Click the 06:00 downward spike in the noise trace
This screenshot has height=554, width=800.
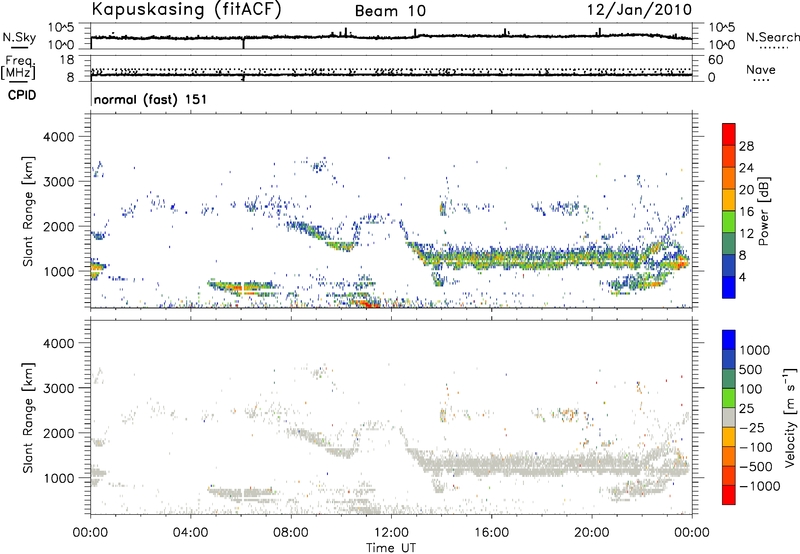pos(243,43)
